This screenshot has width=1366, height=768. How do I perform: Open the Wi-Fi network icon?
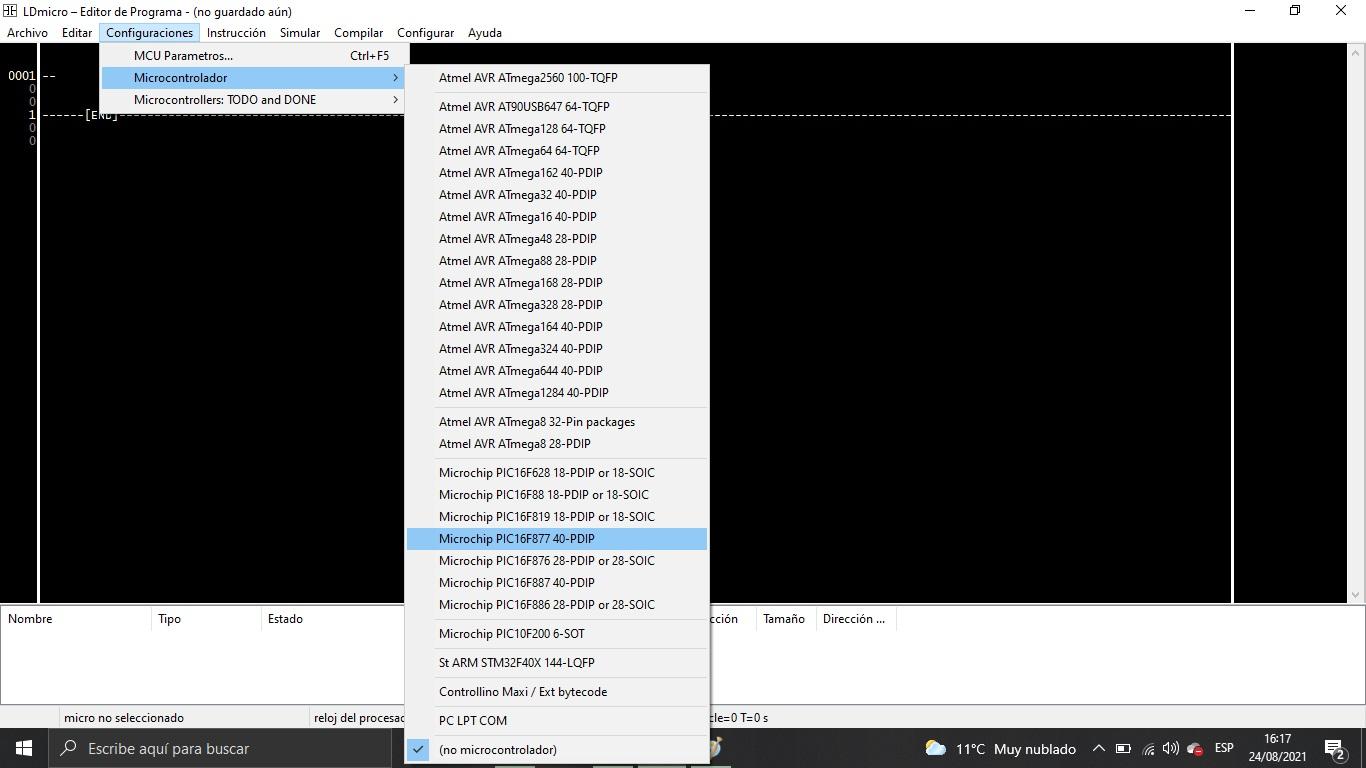coord(1148,748)
